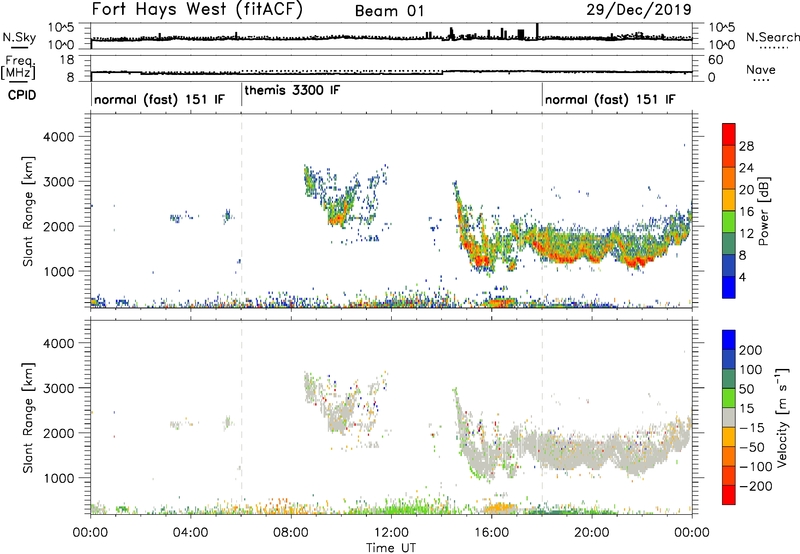This screenshot has width=800, height=554.
Task: Click the '18' frequency axis tick
Action: [66, 60]
